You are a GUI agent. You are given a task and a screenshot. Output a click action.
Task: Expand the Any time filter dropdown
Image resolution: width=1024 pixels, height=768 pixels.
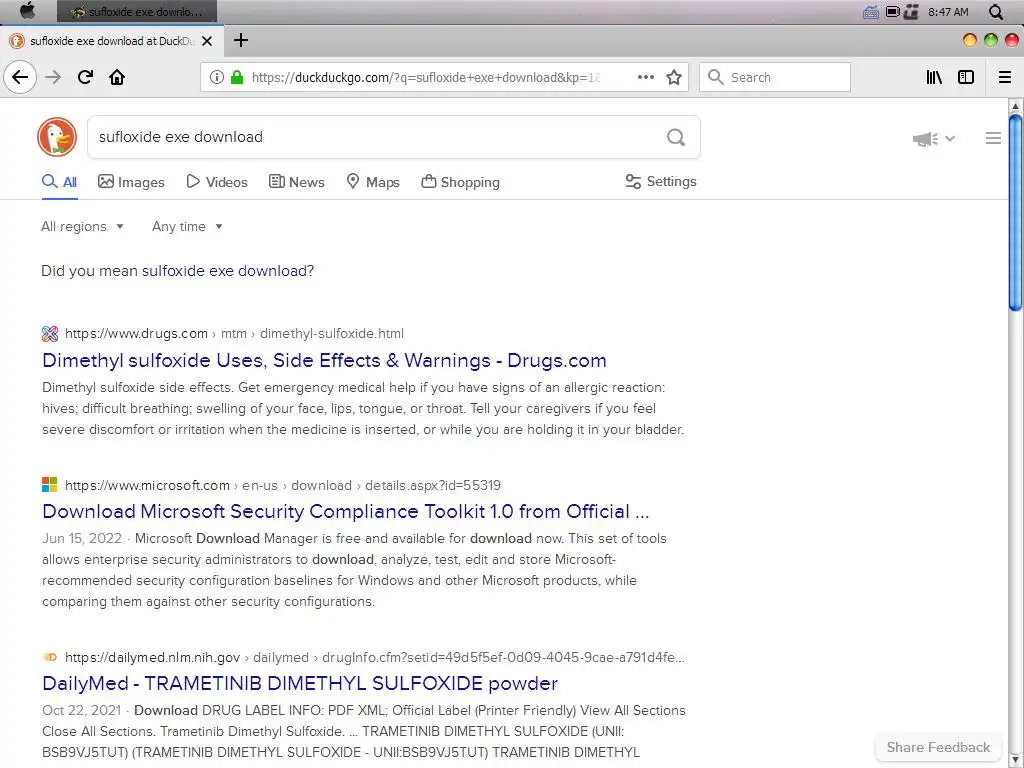pos(187,227)
